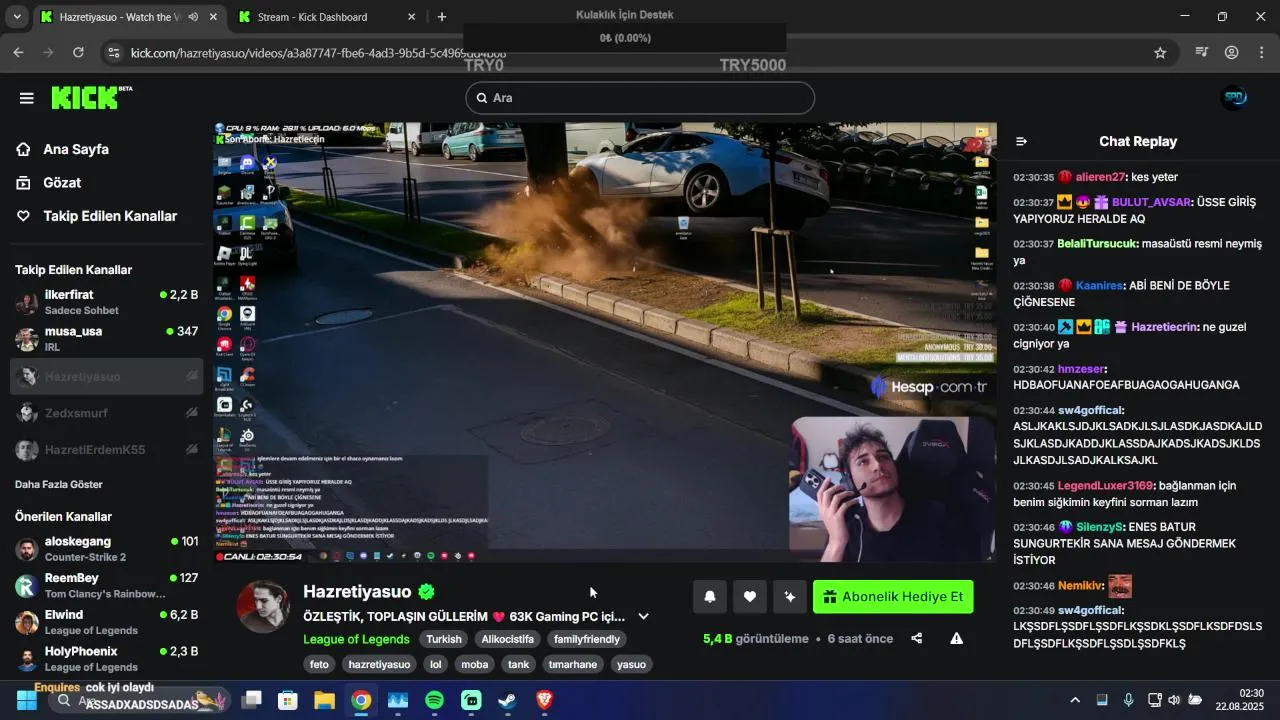1280x720 pixels.
Task: Click the heart follow button
Action: coord(750,597)
